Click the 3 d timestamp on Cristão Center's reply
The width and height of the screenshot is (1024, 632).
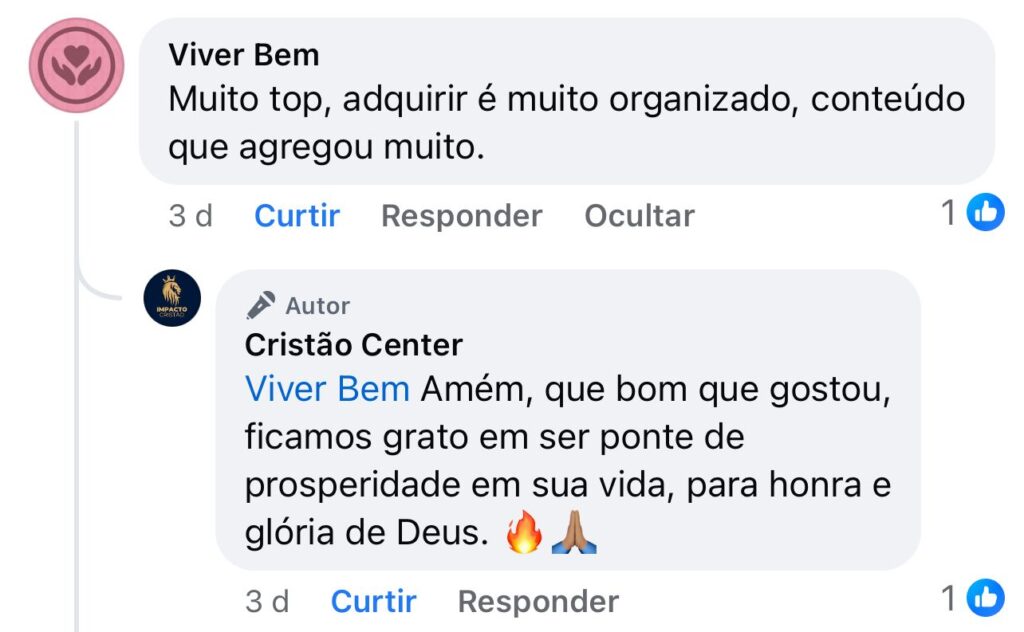click(266, 601)
